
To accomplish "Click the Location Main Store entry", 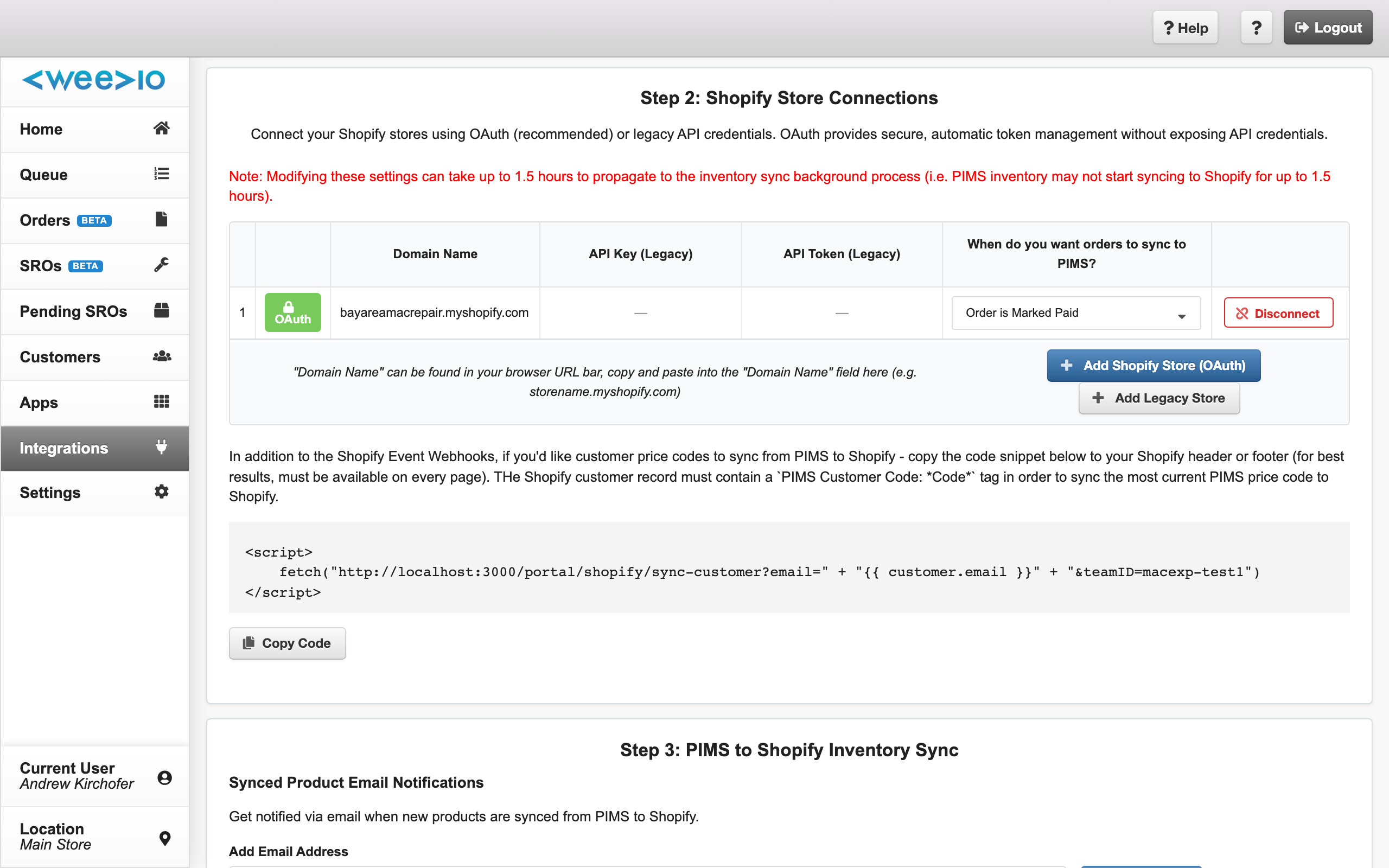I will [95, 837].
